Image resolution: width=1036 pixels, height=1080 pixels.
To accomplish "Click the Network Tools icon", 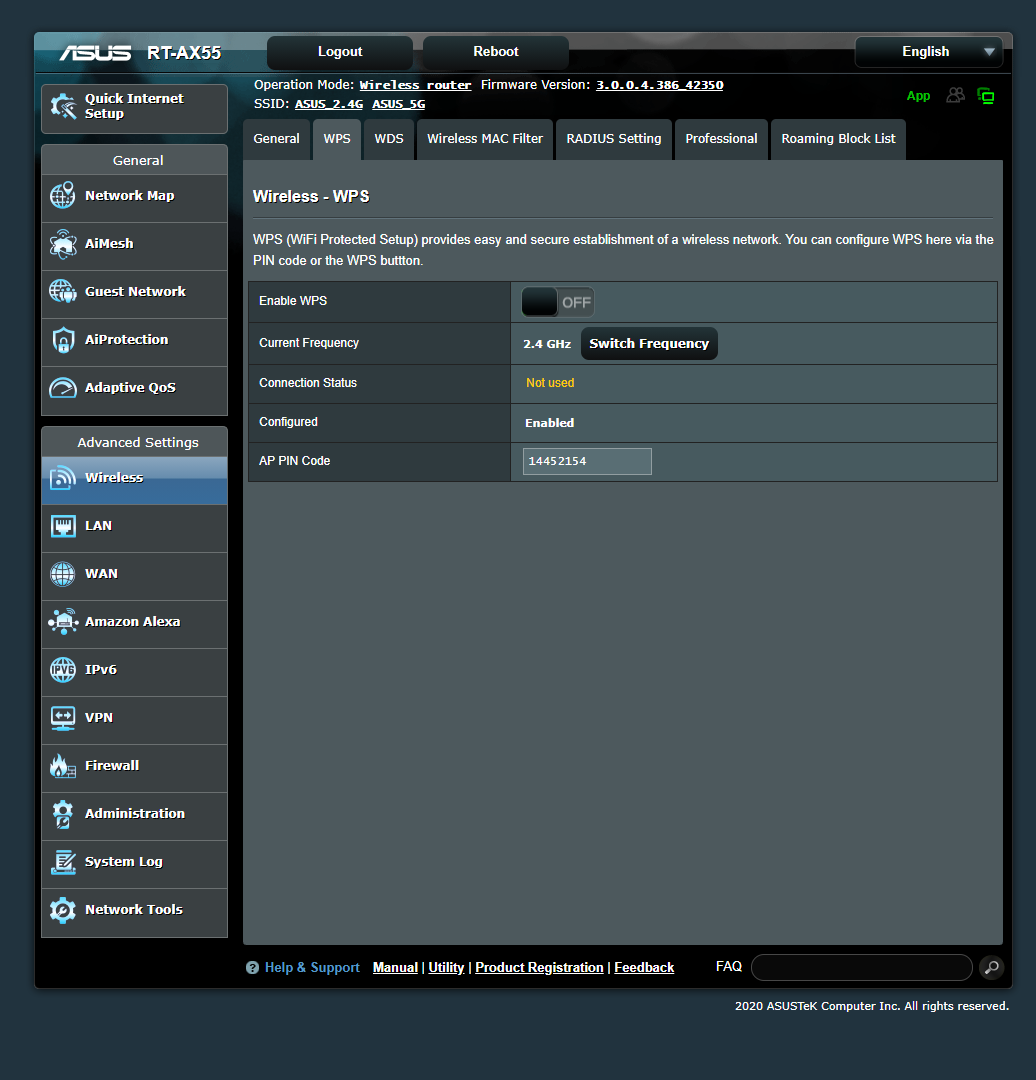I will click(x=63, y=910).
